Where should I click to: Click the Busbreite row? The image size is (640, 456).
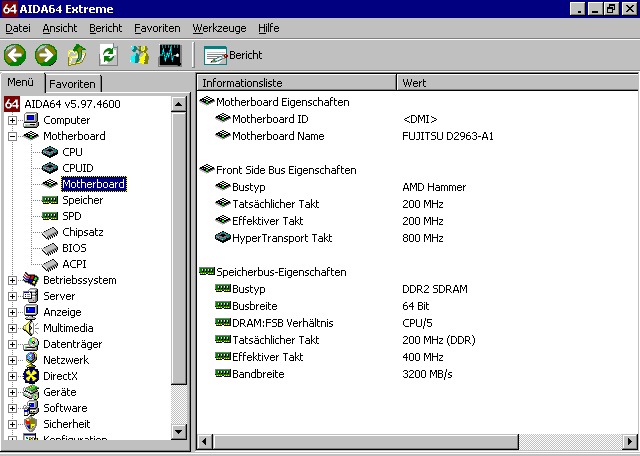pos(417,306)
